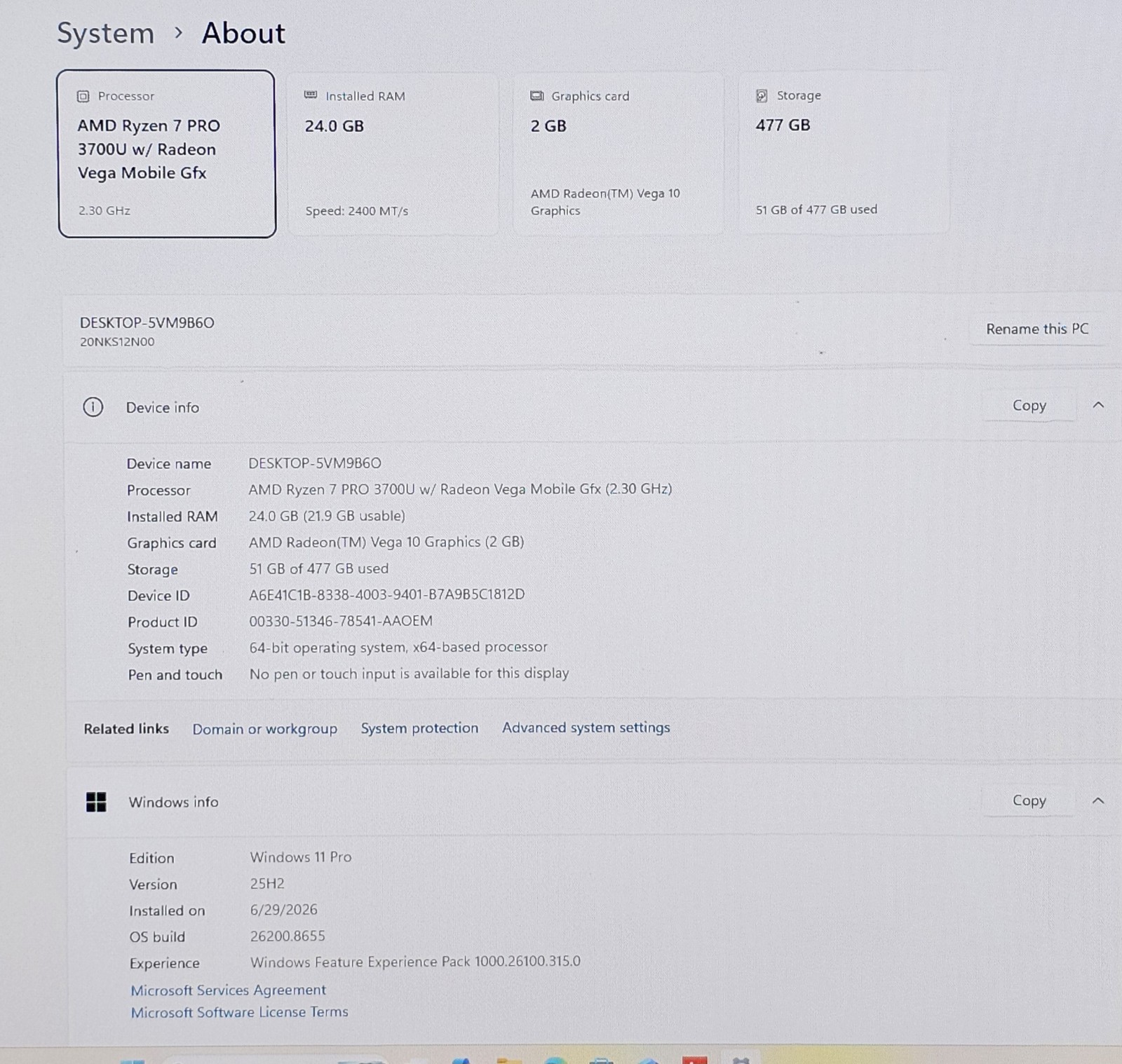Click AMD Radeon(TM) Vega 10 Graphics (2 GB) value
The height and width of the screenshot is (1064, 1122).
point(386,542)
